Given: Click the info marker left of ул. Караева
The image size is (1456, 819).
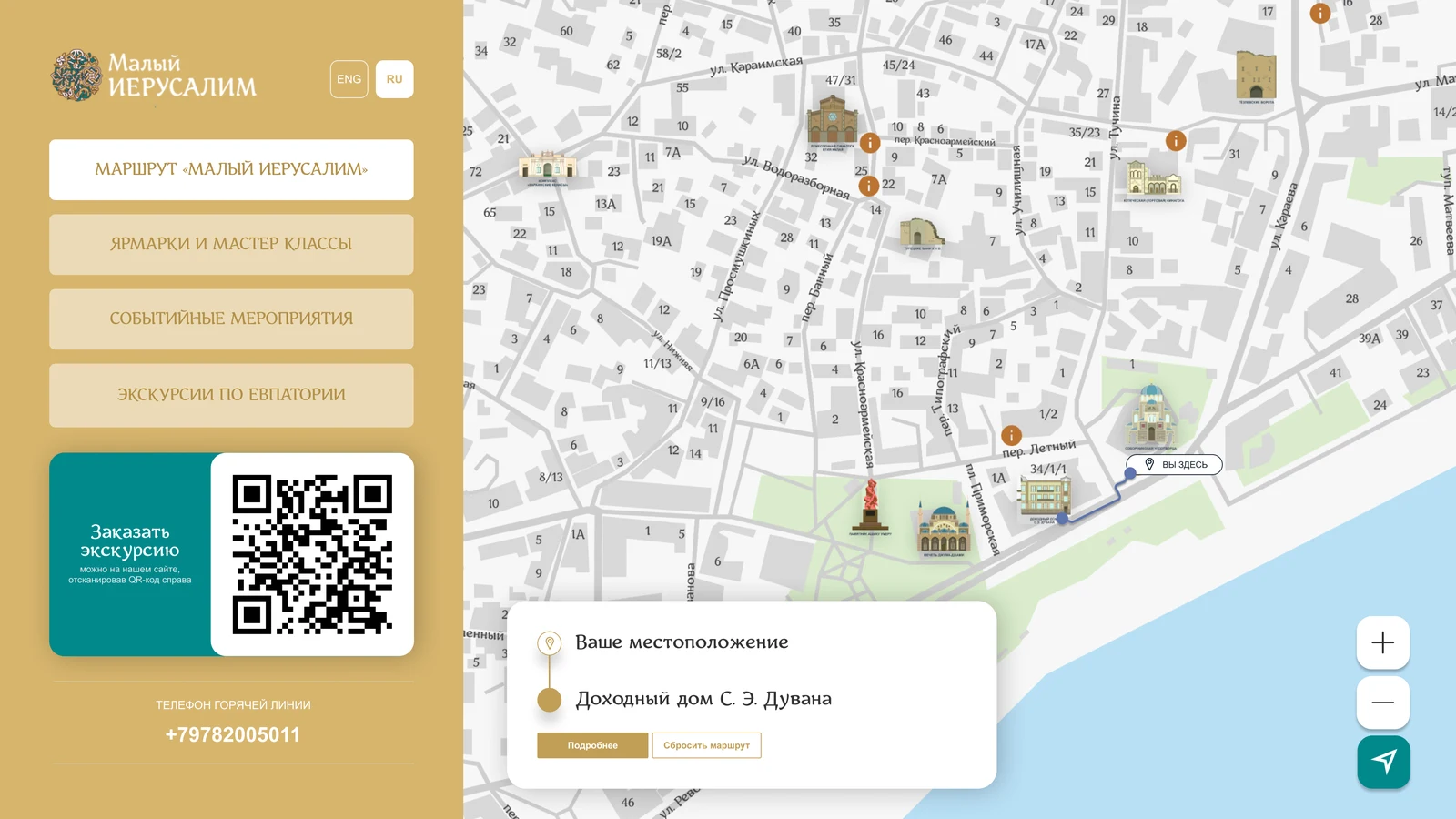Looking at the screenshot, I should tap(1176, 141).
